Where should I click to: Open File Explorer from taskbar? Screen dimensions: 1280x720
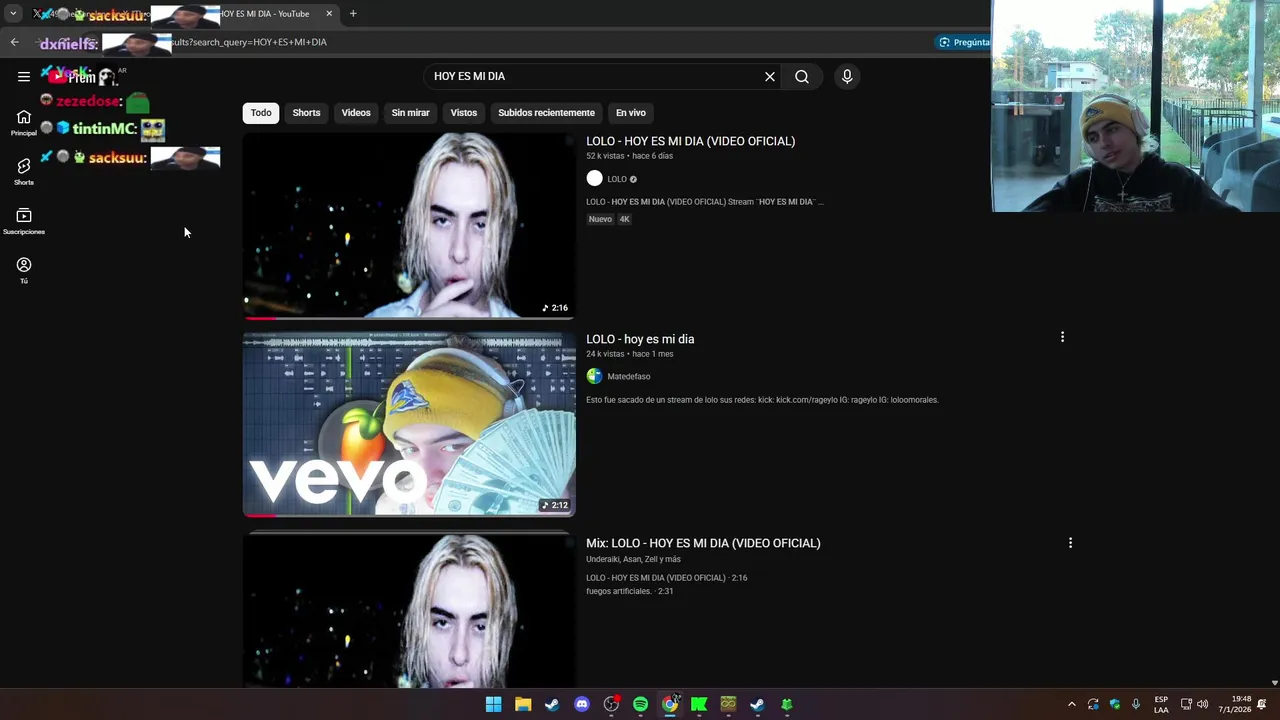coord(522,705)
